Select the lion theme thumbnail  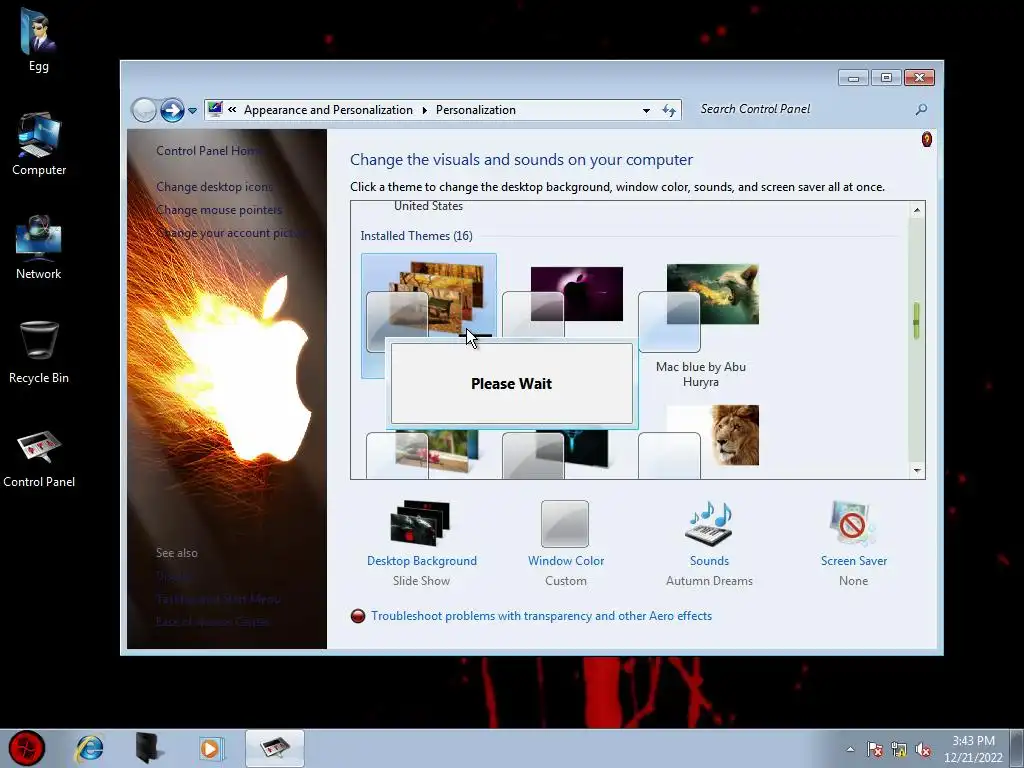pyautogui.click(x=712, y=436)
